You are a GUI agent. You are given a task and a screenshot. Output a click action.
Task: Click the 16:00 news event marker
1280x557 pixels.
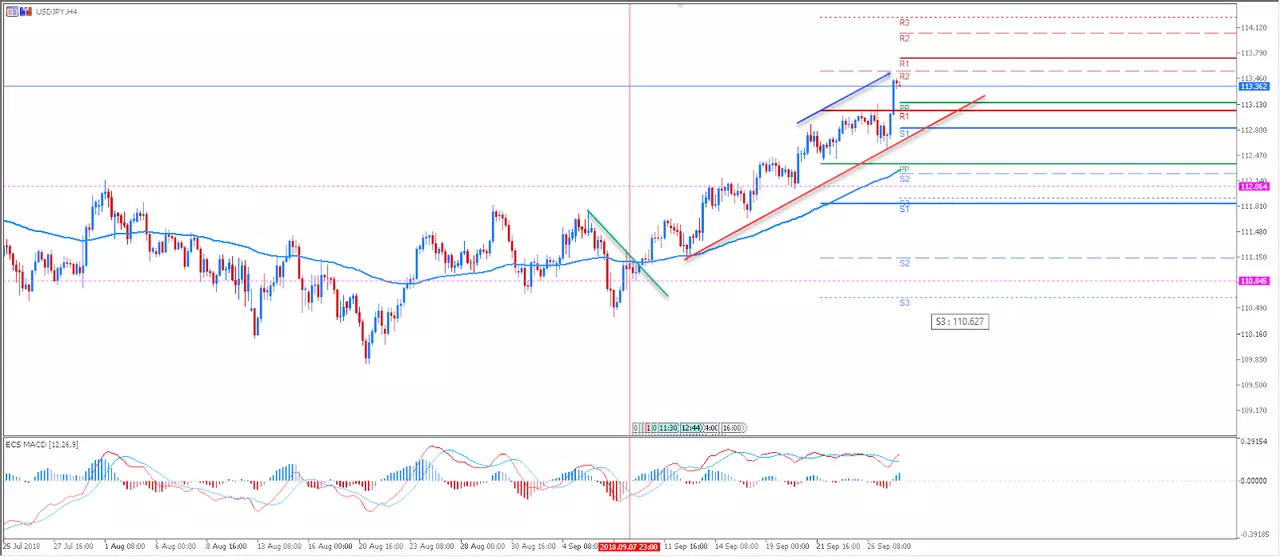[734, 428]
